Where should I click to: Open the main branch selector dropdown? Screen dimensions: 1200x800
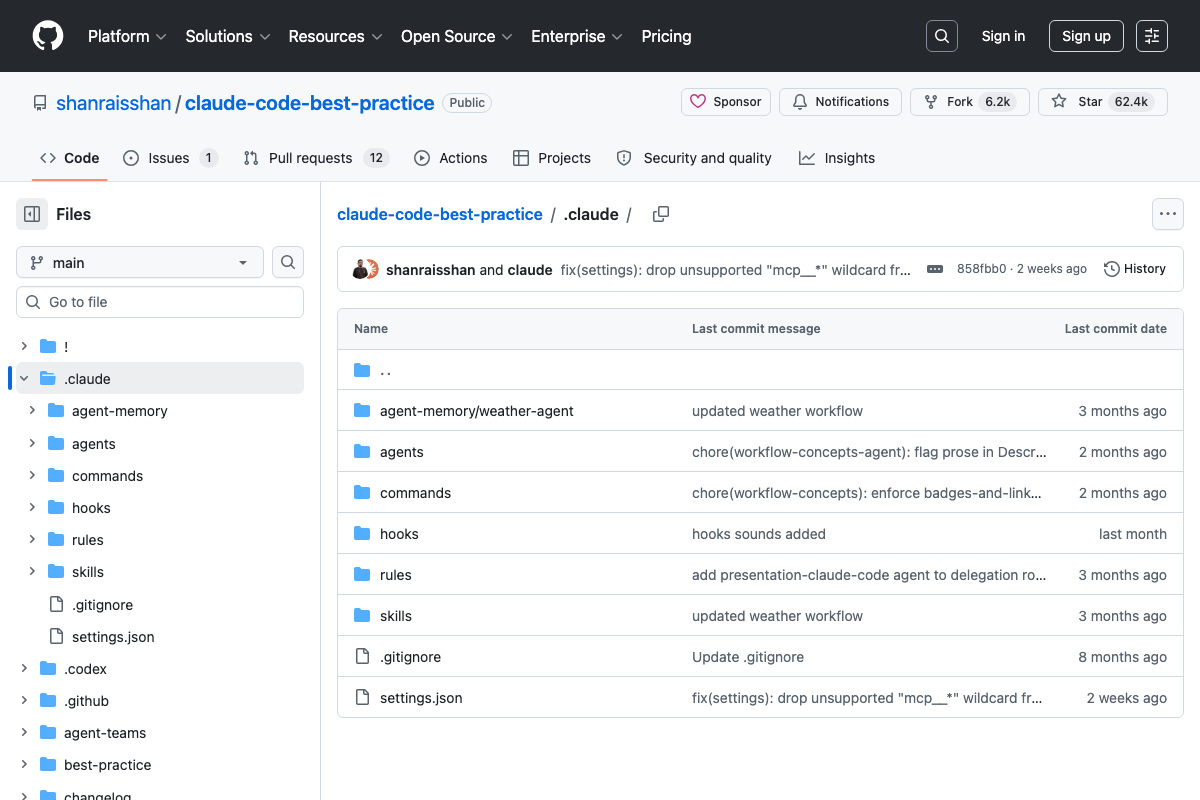click(140, 262)
